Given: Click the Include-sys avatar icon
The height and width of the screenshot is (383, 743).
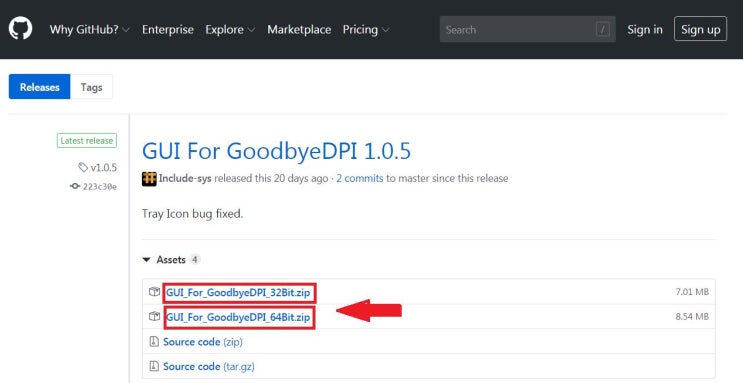Looking at the screenshot, I should pos(149,179).
